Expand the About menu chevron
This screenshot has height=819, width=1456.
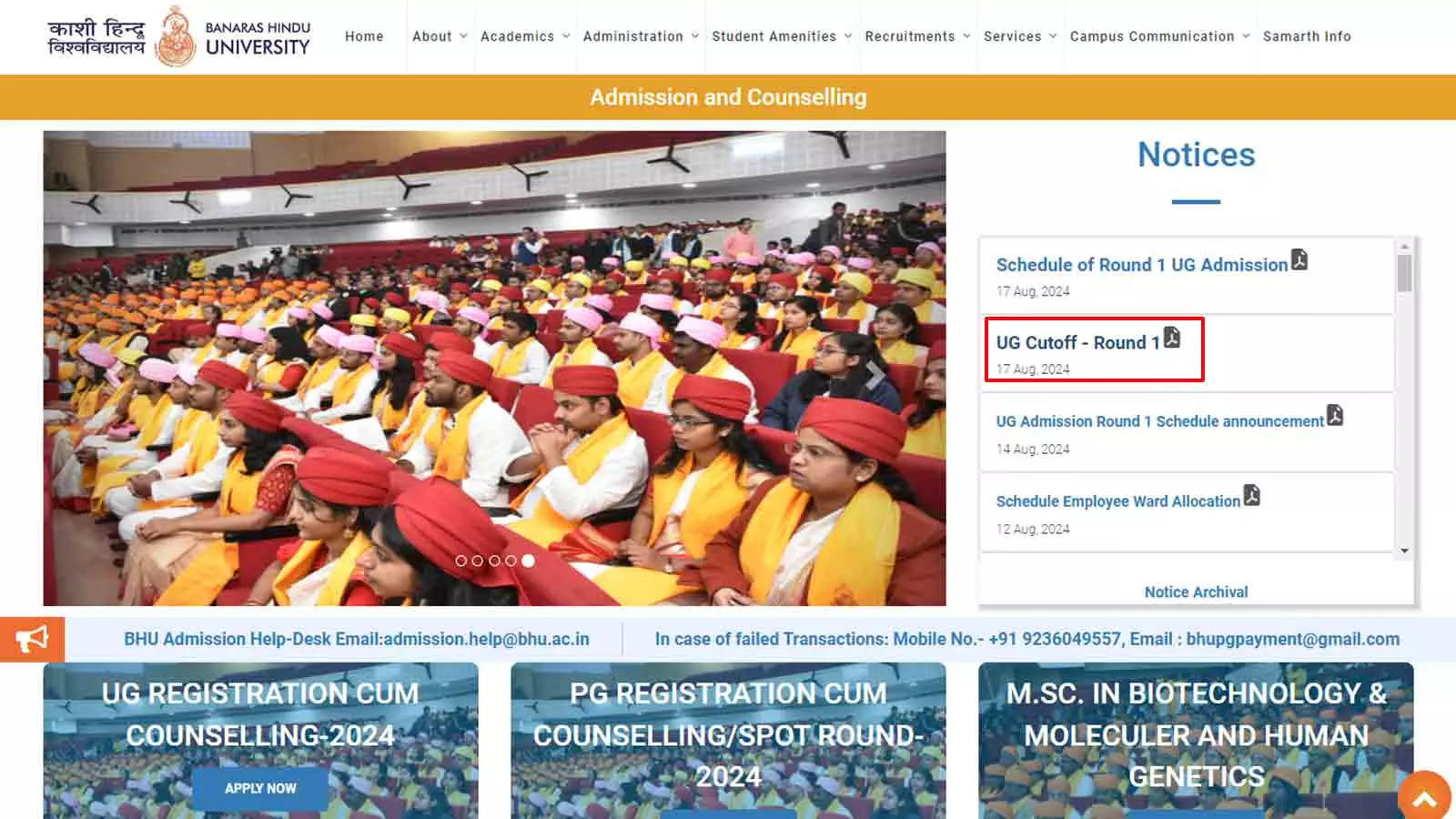tap(463, 36)
